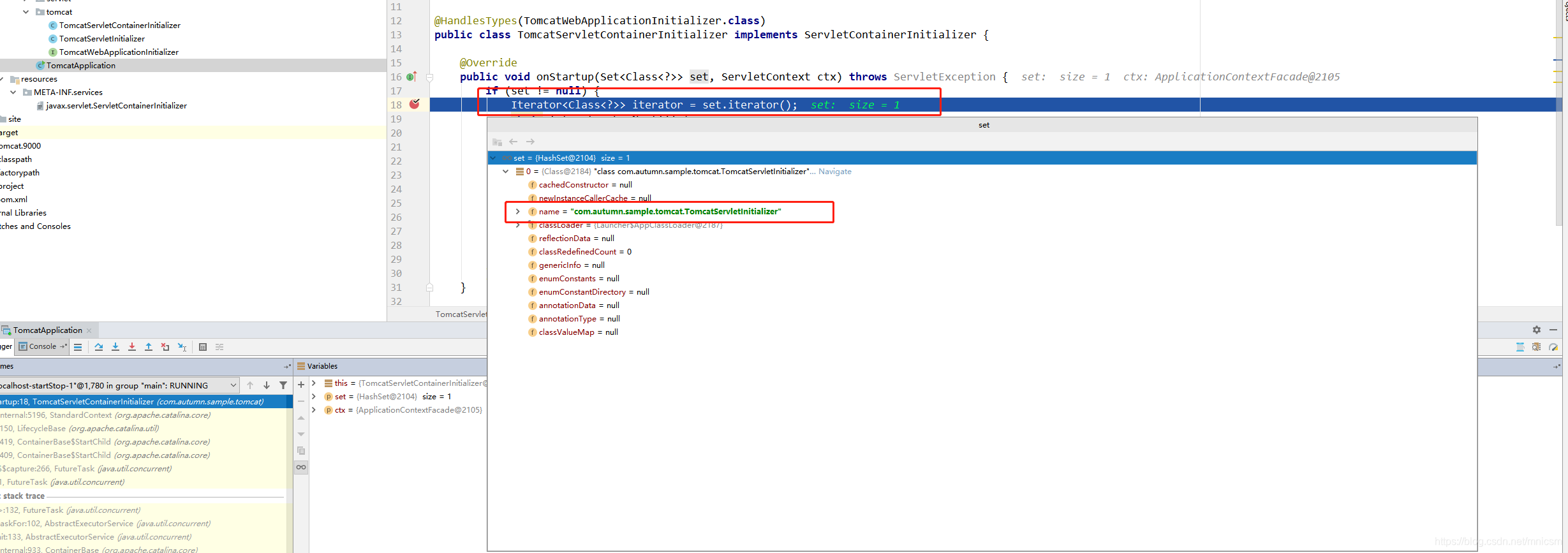The height and width of the screenshot is (553, 1568).
Task: Click the Drop Frame icon
Action: (165, 347)
